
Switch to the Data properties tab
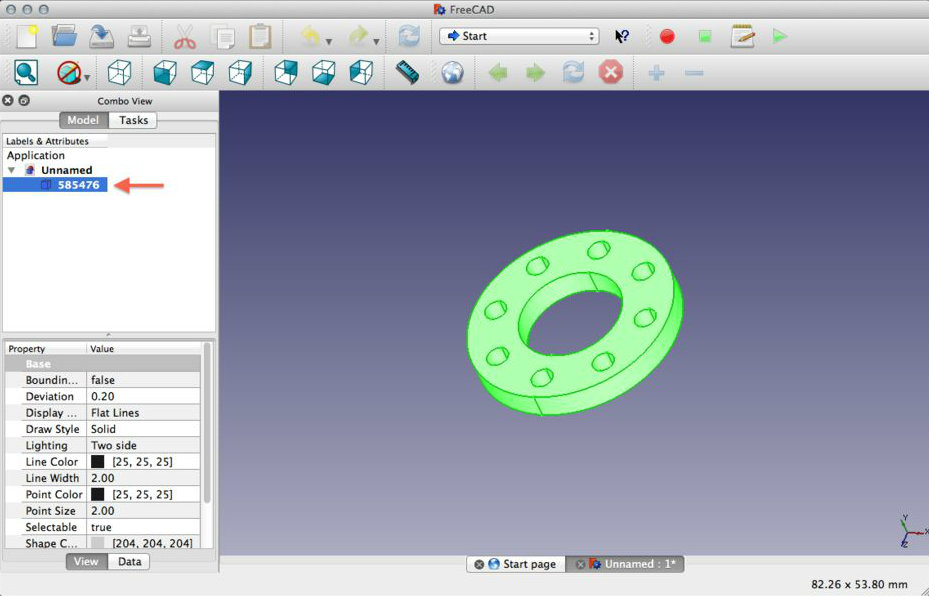(129, 562)
